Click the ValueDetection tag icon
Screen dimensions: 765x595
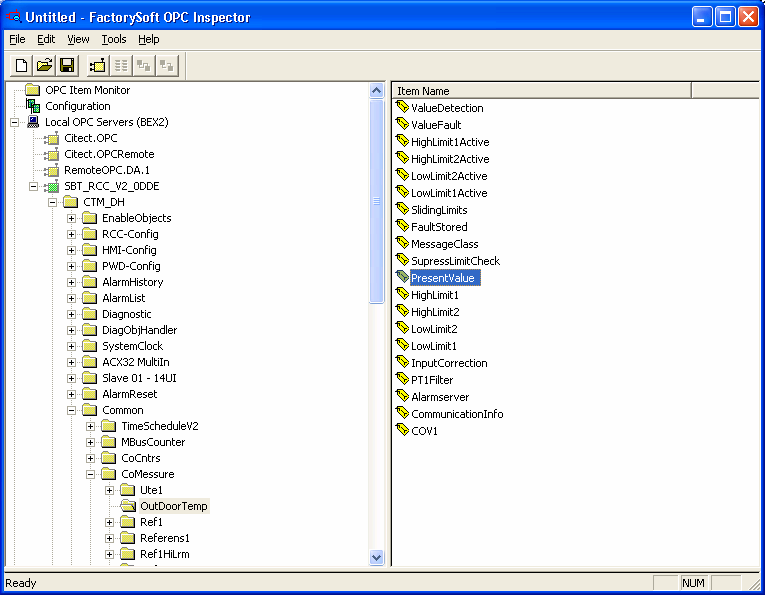coord(402,107)
